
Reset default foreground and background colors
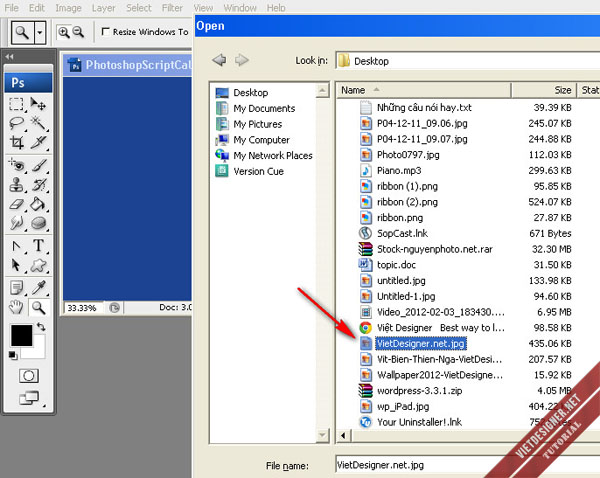click(x=13, y=356)
